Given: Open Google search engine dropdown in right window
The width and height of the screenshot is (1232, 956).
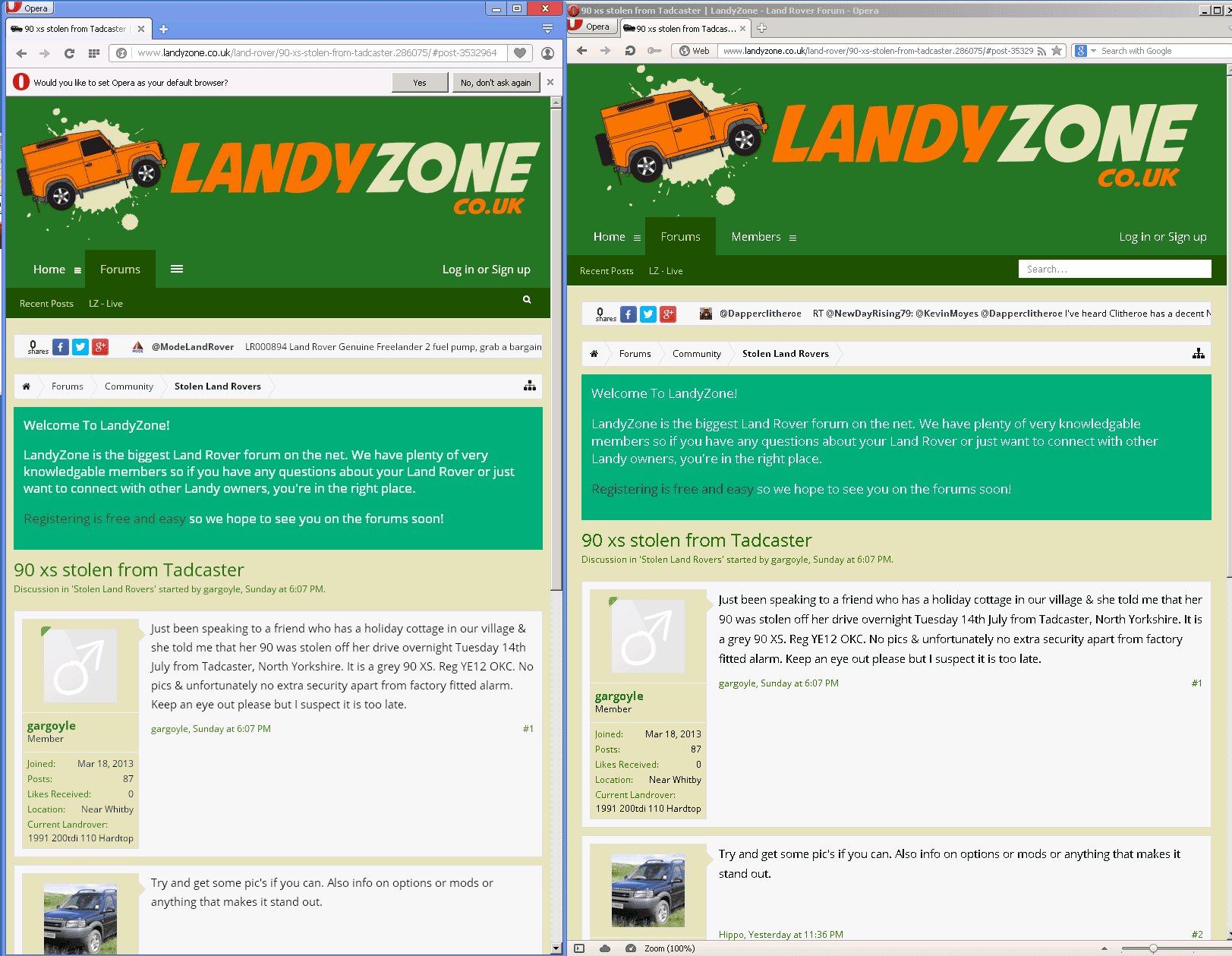Looking at the screenshot, I should tap(1085, 51).
